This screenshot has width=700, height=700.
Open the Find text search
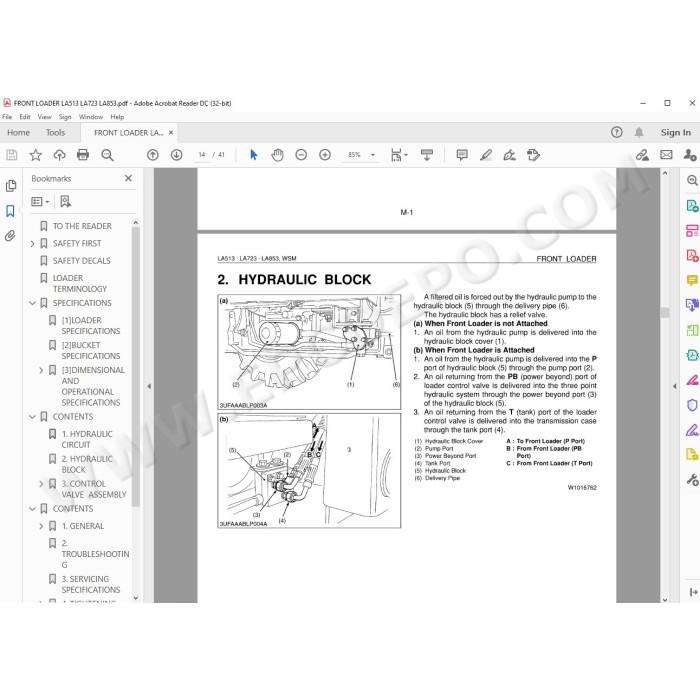tap(107, 155)
